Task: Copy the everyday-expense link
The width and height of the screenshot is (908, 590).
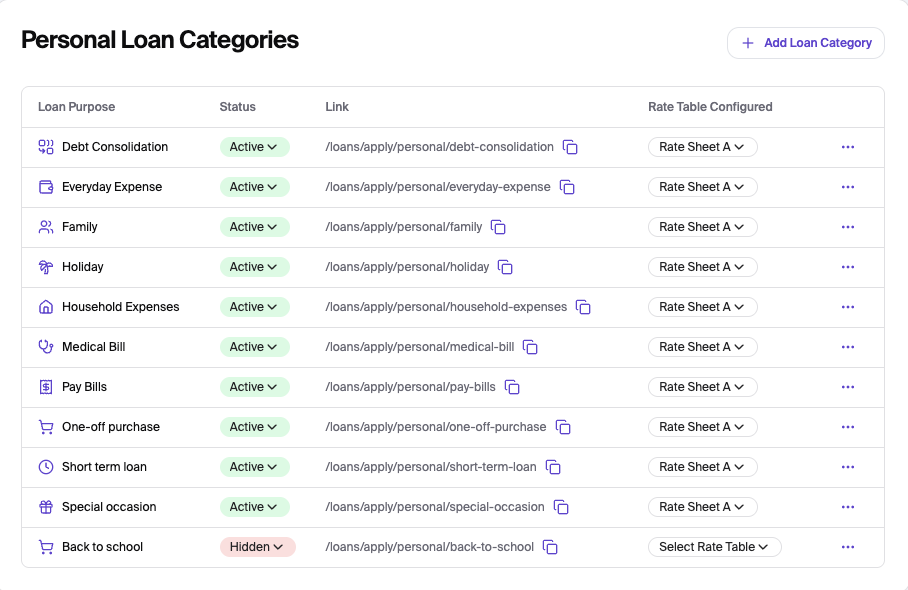Action: coord(567,187)
